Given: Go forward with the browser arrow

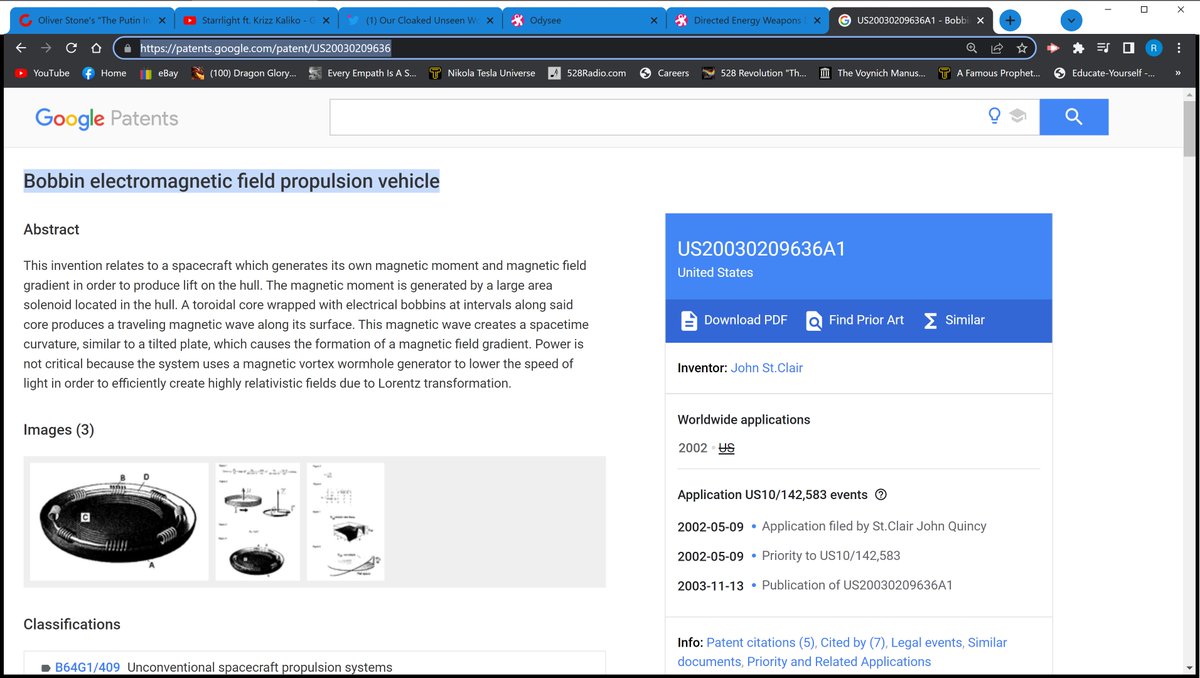Looking at the screenshot, I should coord(46,48).
